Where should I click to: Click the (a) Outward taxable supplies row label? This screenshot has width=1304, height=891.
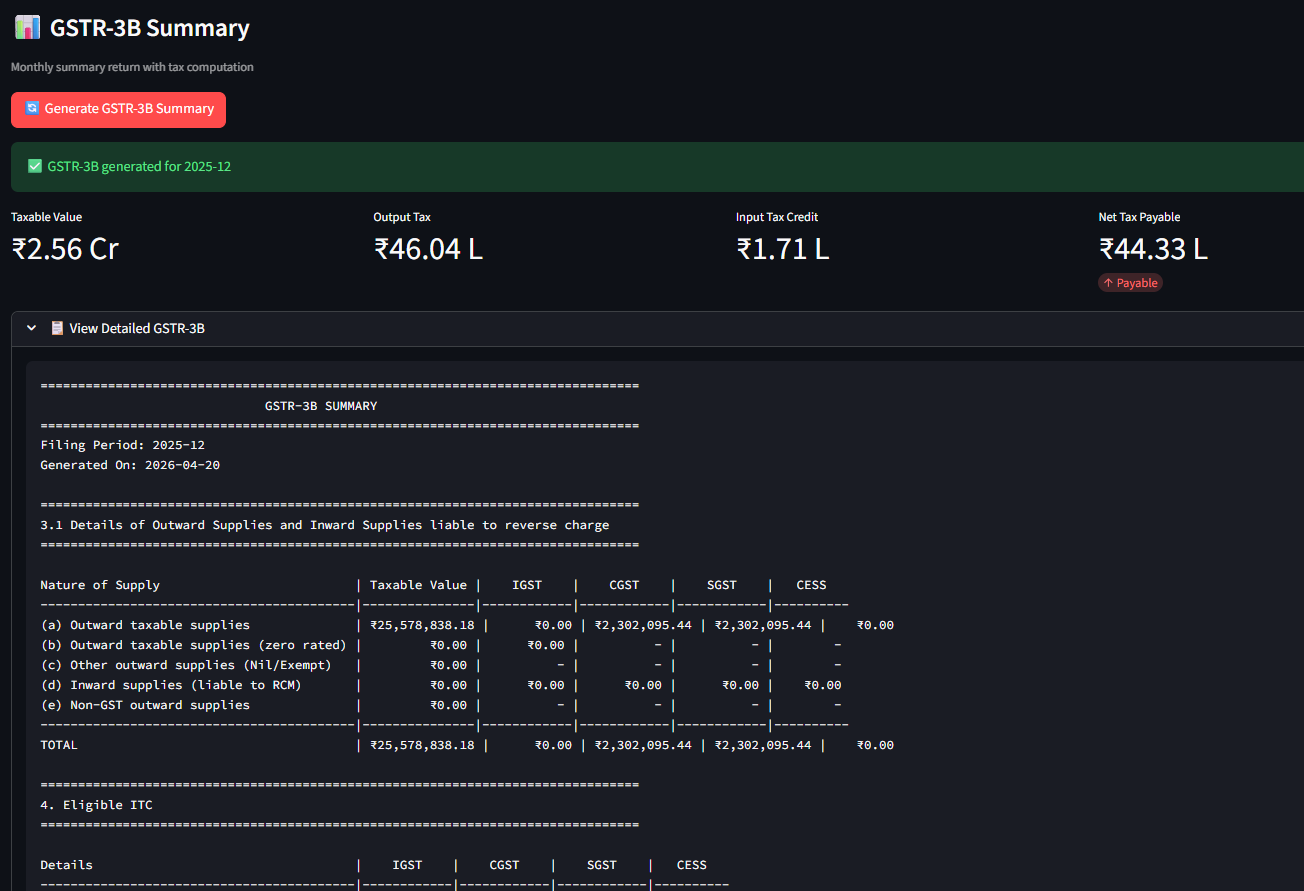pos(145,625)
